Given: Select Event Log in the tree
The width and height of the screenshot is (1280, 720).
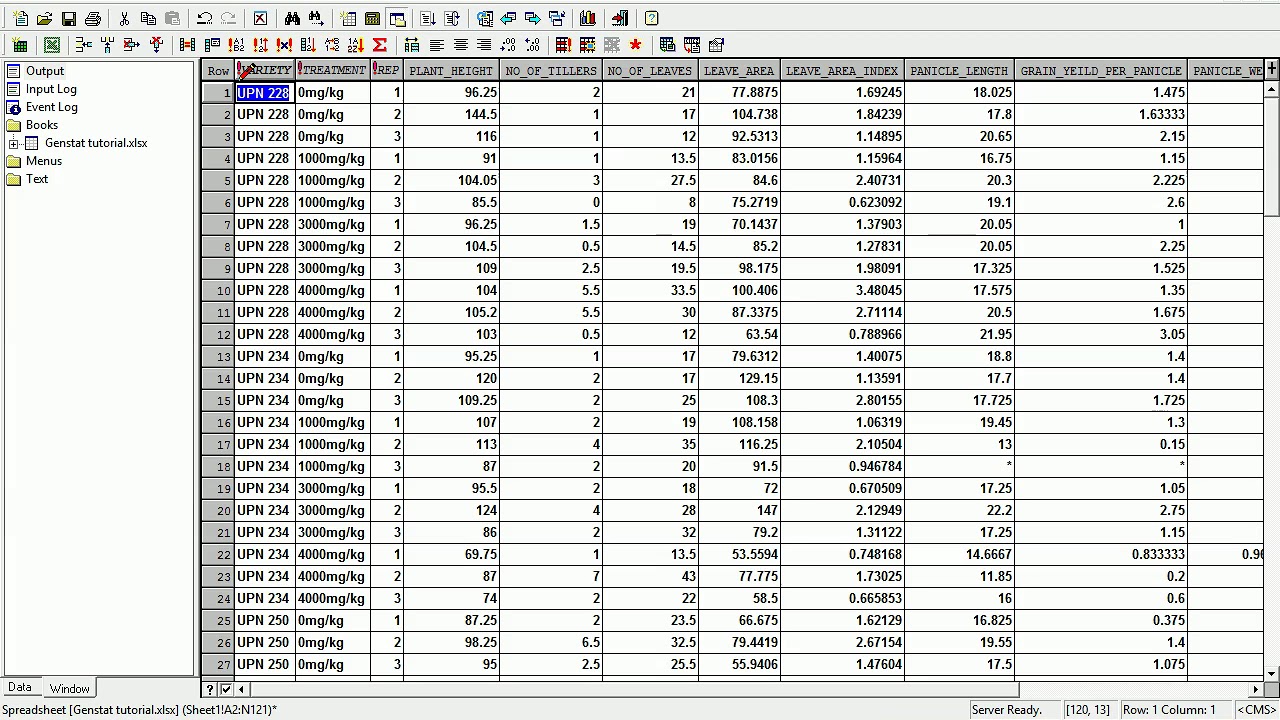Looking at the screenshot, I should pyautogui.click(x=52, y=107).
